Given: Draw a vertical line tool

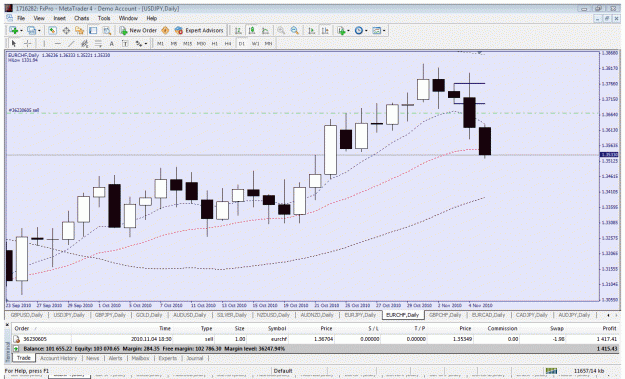Looking at the screenshot, I should 44,43.
